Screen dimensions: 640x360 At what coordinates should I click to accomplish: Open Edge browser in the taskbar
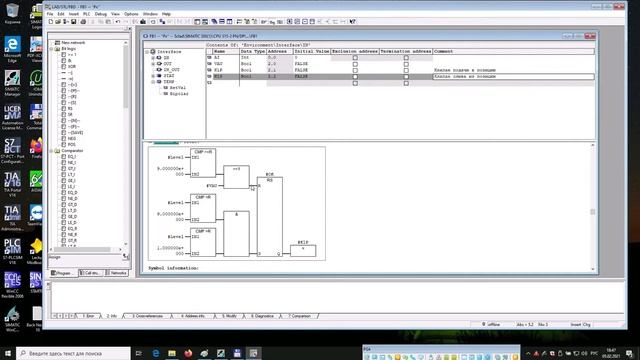tap(156, 353)
